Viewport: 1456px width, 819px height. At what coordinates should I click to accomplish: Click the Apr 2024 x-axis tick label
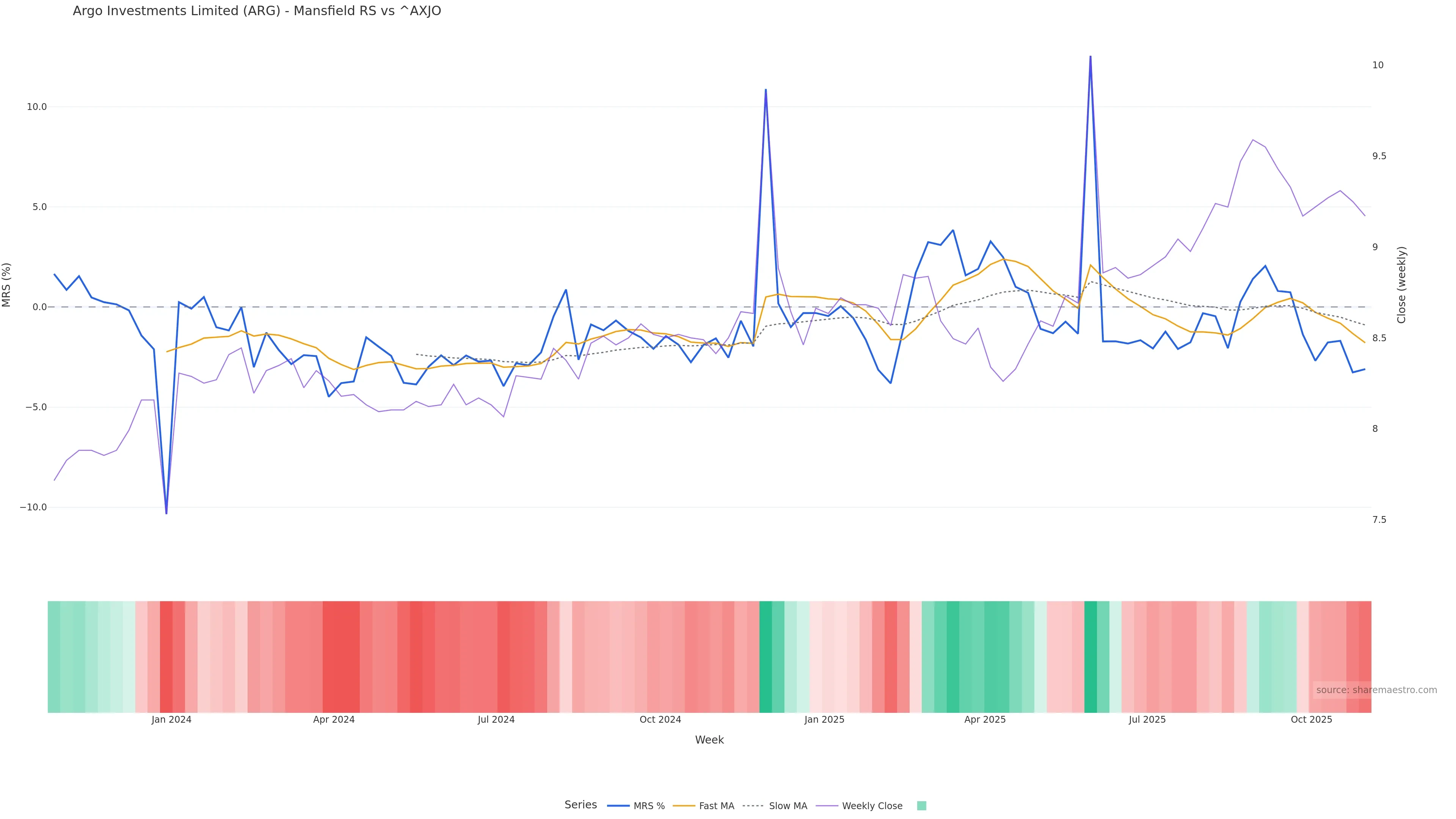334,720
